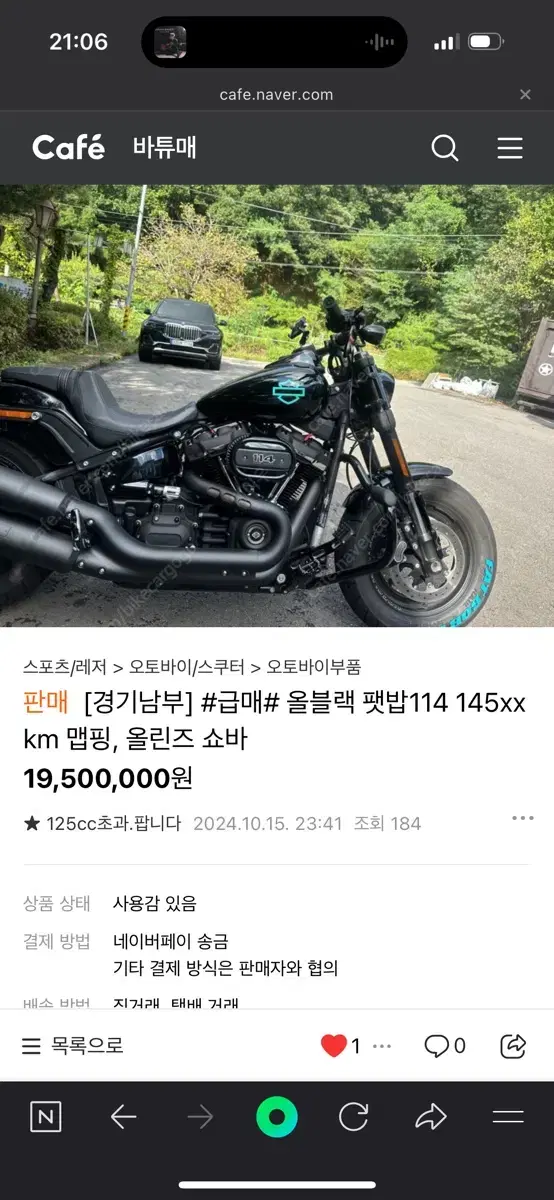Image resolution: width=554 pixels, height=1200 pixels.
Task: Tap the share post icon
Action: pyautogui.click(x=512, y=1046)
